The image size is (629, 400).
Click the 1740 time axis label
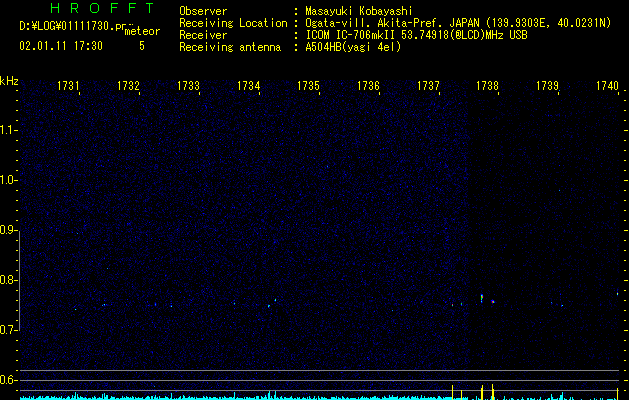[x=607, y=85]
